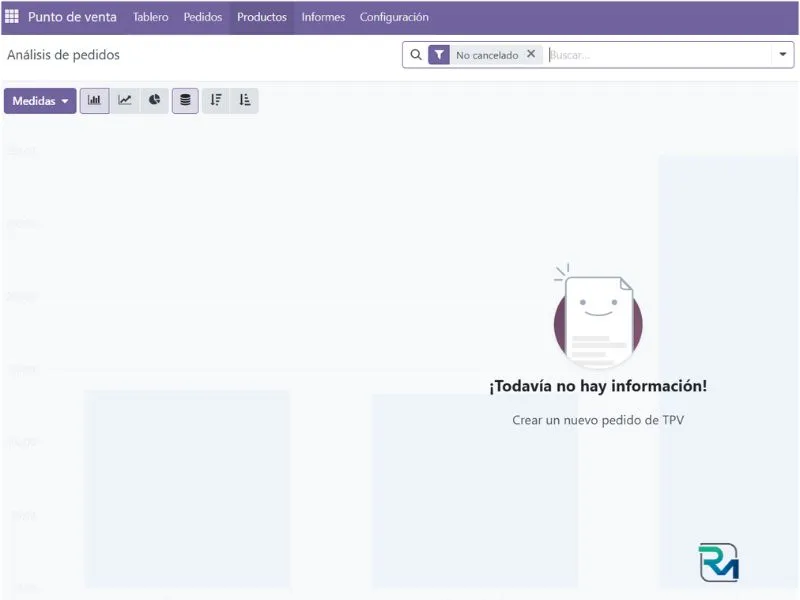Open the main apps grid menu
The width and height of the screenshot is (800, 600).
(x=12, y=17)
